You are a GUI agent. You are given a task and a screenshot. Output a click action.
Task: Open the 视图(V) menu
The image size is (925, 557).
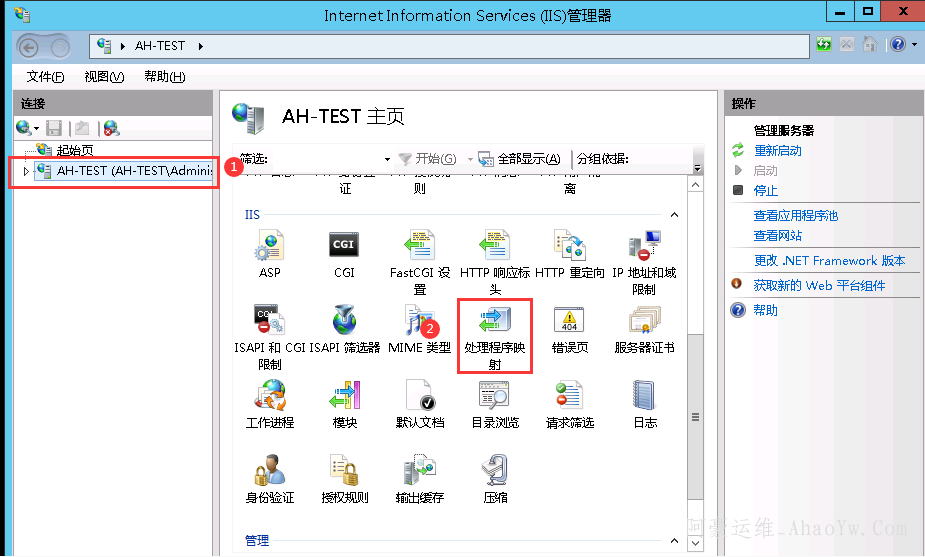click(104, 77)
